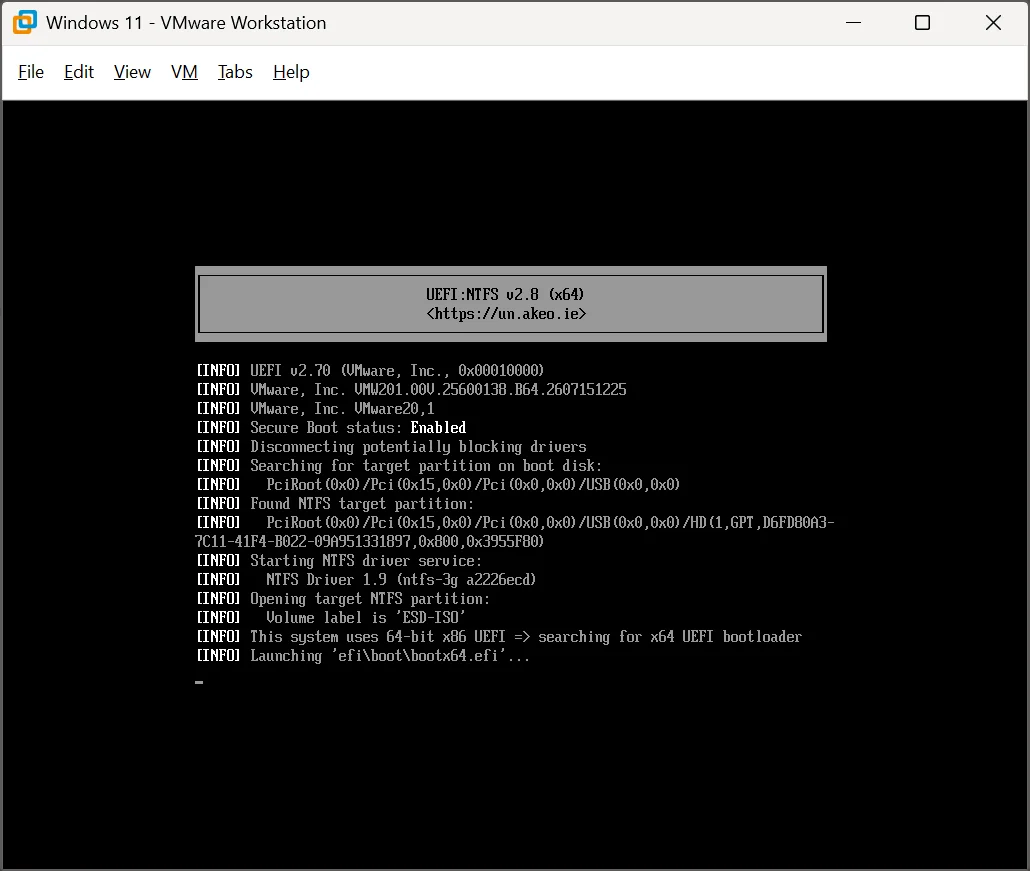Click 'Starting NTFS driver service:' line
Screen dimensions: 1030x871
coord(339,561)
